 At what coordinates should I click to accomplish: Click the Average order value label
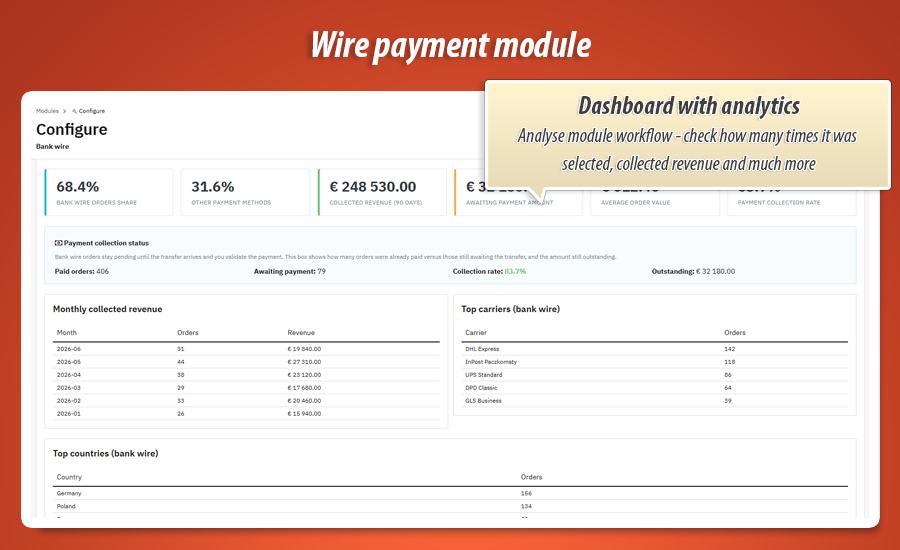click(635, 203)
